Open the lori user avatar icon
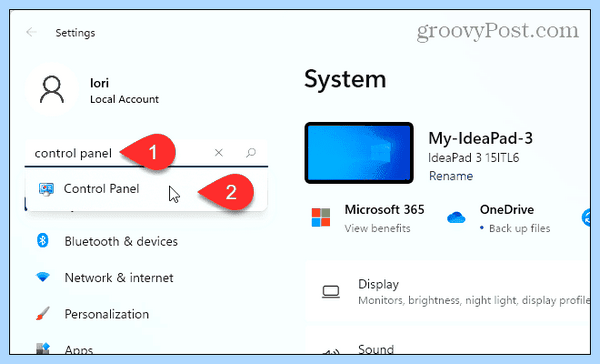600x364 pixels. tap(52, 90)
